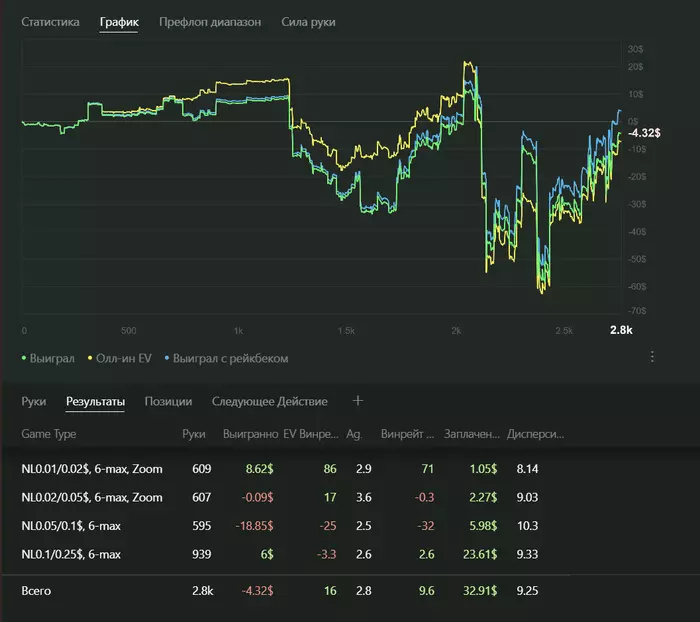Image resolution: width=700 pixels, height=622 pixels.
Task: Open the three-dot chart options menu
Action: point(652,357)
